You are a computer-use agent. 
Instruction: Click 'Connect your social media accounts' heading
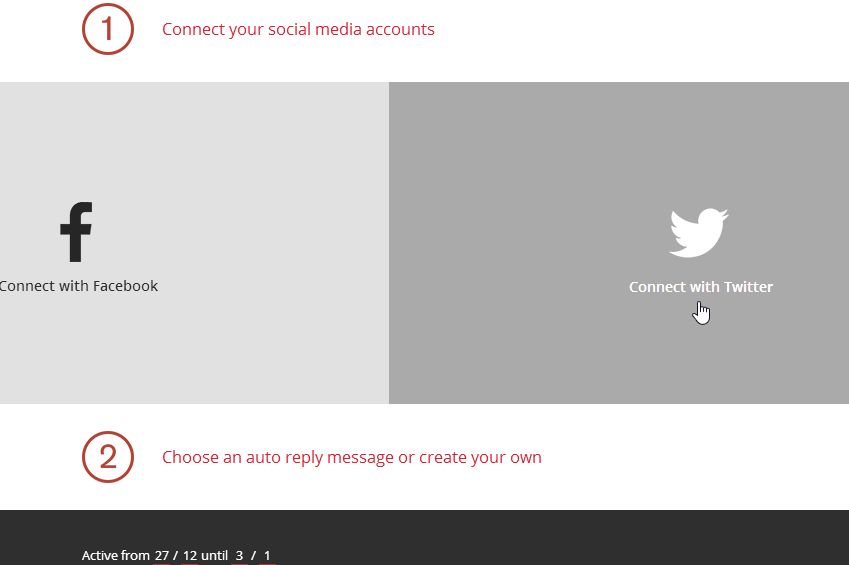[298, 29]
